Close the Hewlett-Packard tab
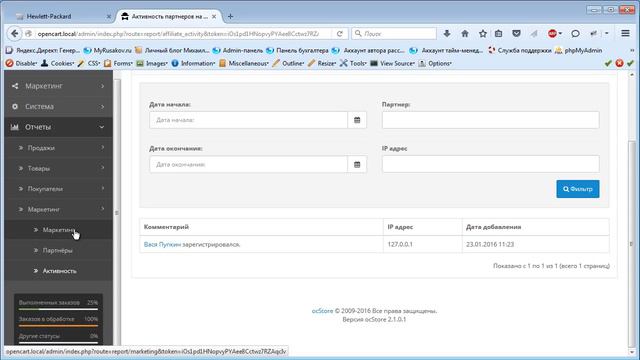 point(109,16)
